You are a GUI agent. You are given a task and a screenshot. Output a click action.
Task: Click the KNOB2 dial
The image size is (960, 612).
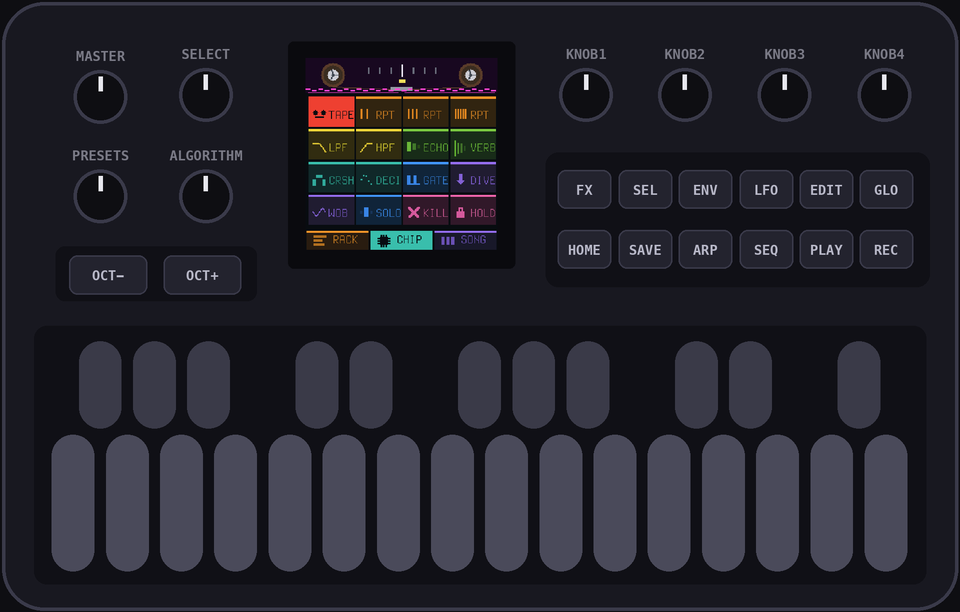[684, 95]
